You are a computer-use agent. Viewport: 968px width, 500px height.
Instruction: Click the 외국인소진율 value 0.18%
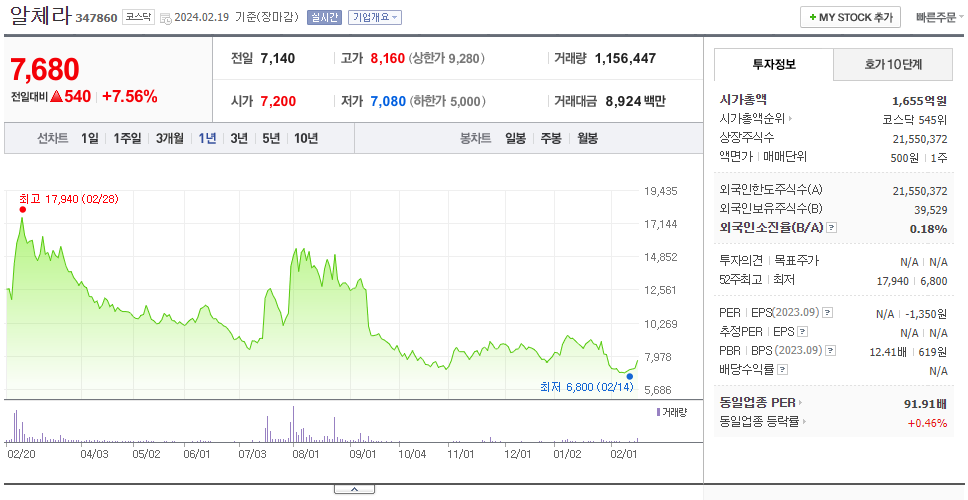[x=928, y=229]
